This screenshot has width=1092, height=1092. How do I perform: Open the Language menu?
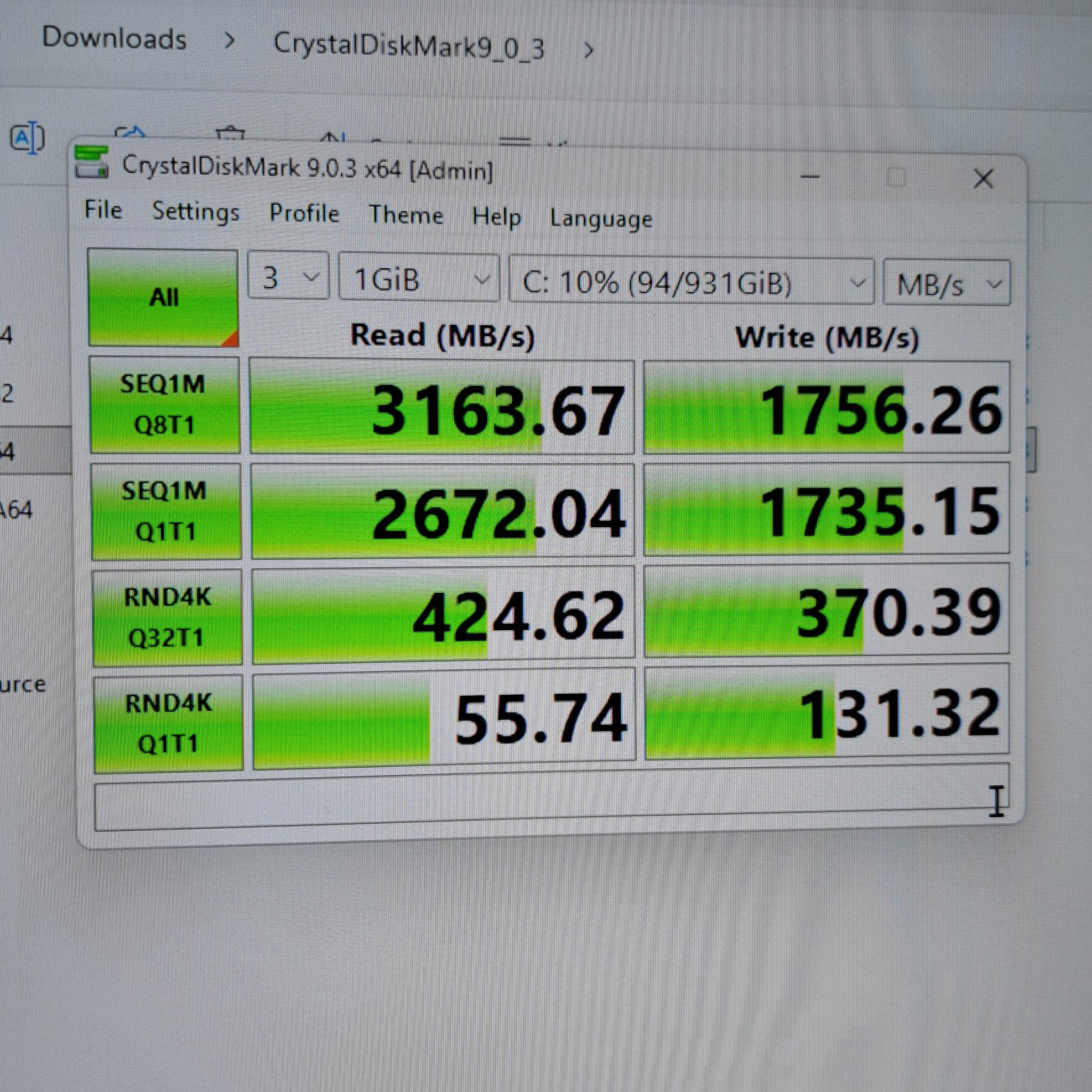click(601, 219)
